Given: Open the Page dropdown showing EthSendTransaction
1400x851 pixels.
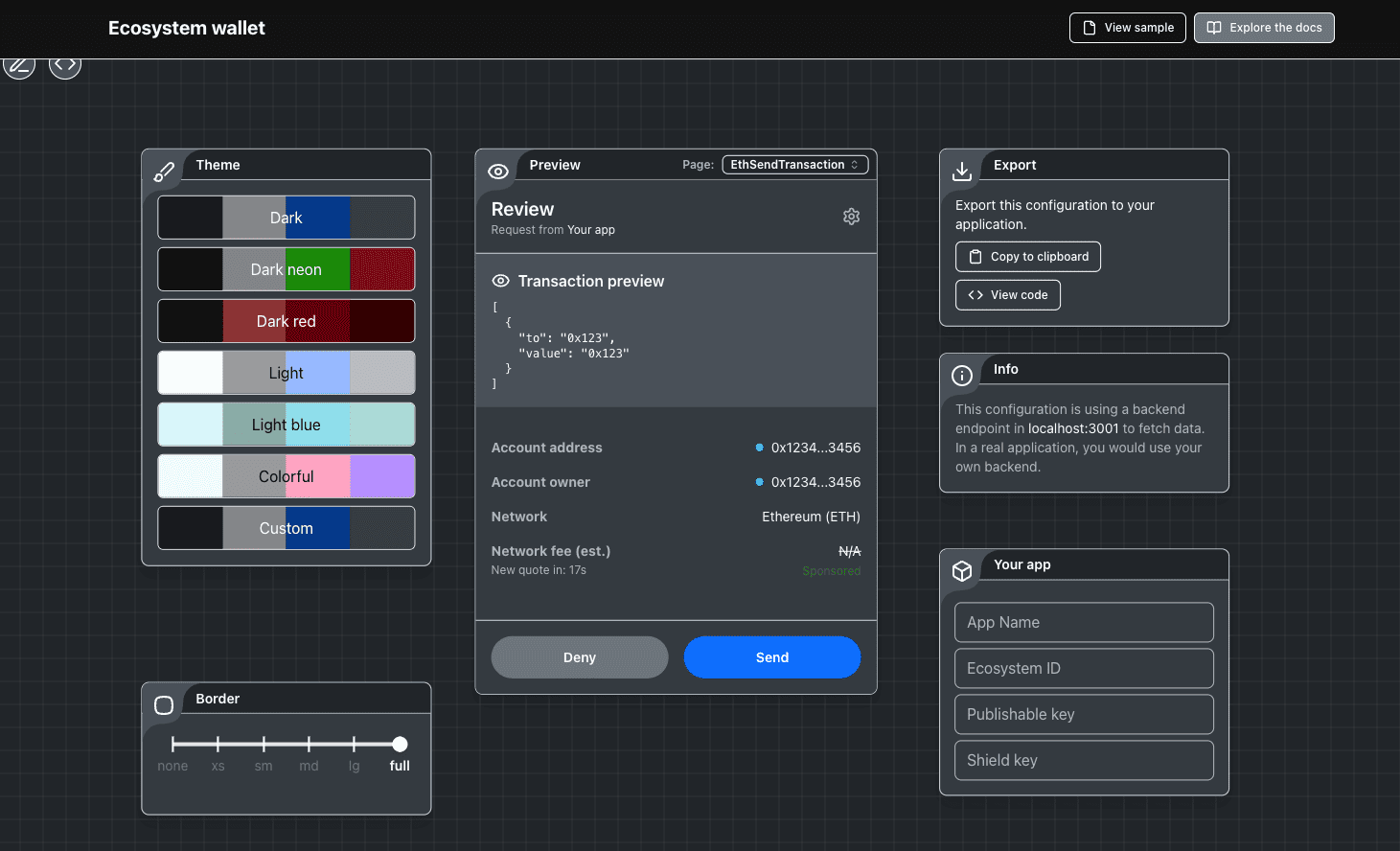Looking at the screenshot, I should coord(794,164).
